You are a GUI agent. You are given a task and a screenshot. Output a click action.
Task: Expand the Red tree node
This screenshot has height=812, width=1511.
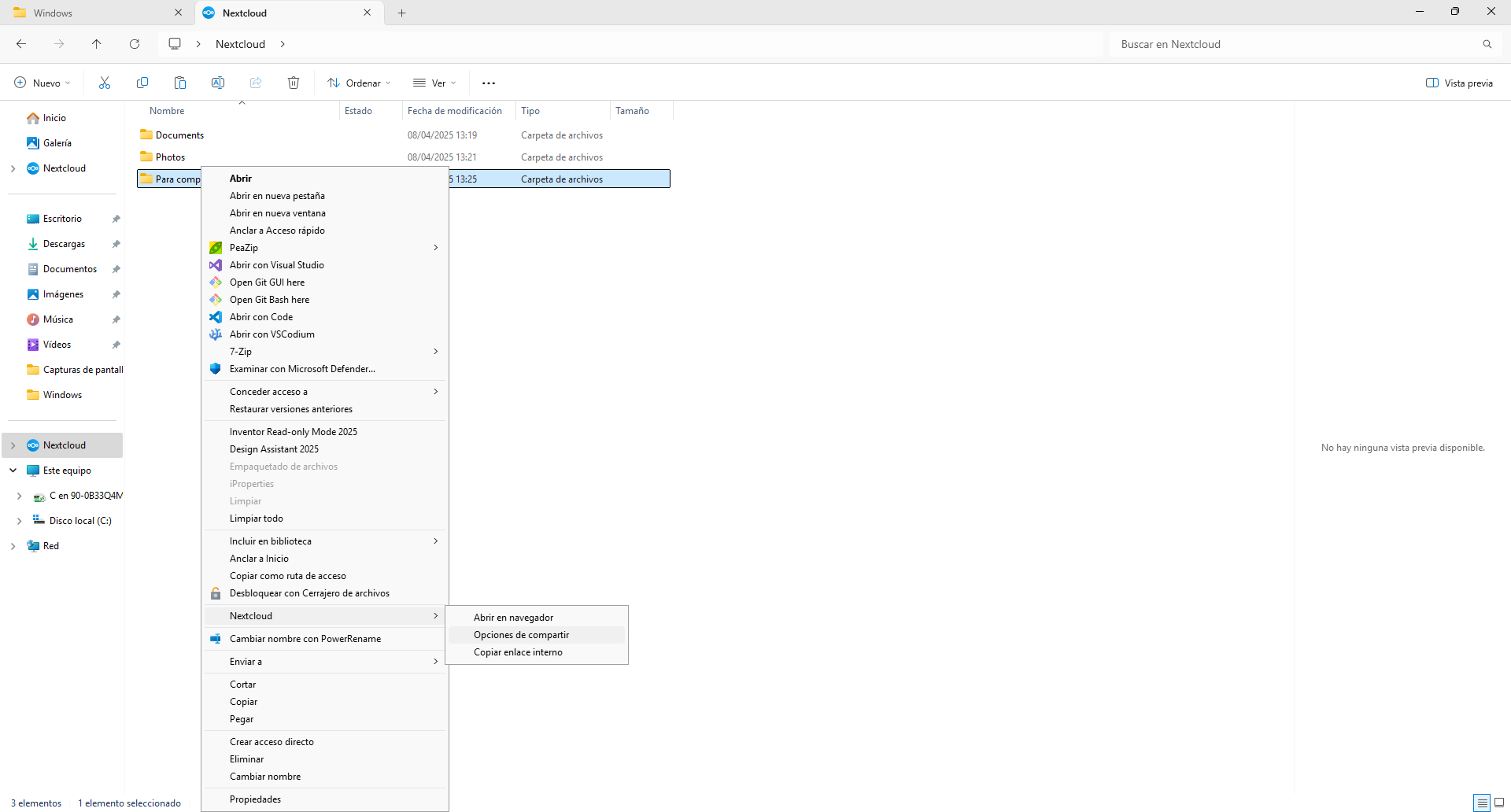pyautogui.click(x=13, y=546)
